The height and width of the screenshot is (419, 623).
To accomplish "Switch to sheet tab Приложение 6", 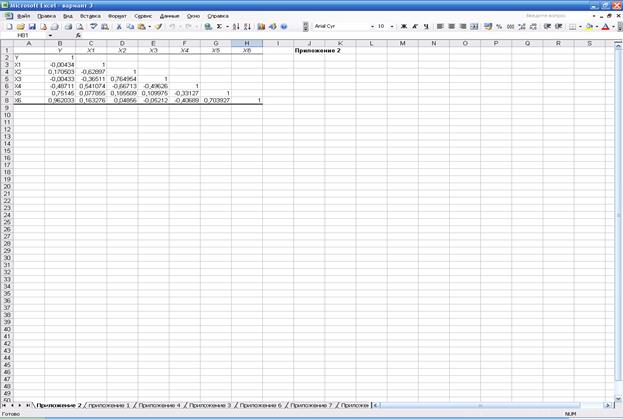I will (260, 405).
